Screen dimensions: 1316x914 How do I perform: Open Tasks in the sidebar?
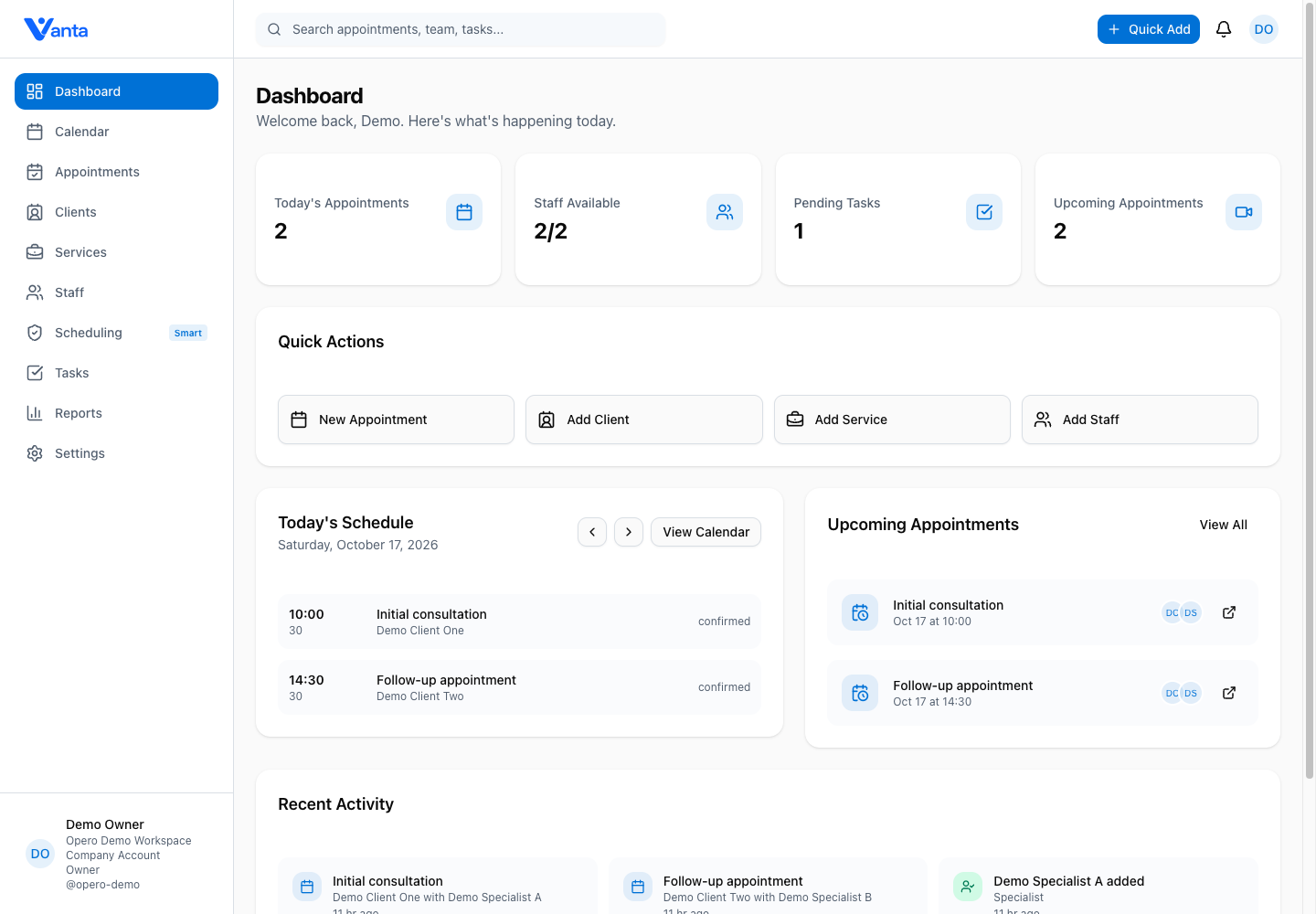pyautogui.click(x=116, y=373)
